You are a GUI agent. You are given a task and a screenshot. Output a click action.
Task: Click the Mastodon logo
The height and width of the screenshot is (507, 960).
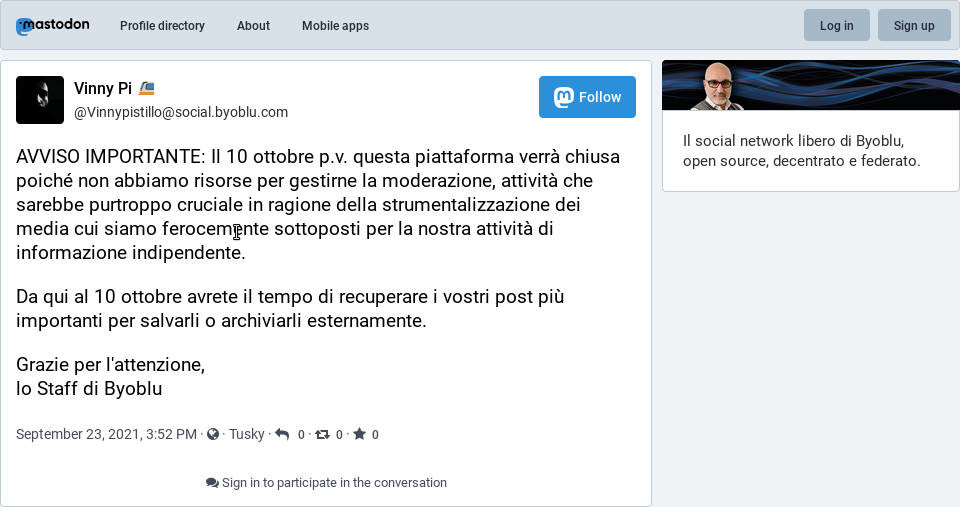pyautogui.click(x=53, y=26)
